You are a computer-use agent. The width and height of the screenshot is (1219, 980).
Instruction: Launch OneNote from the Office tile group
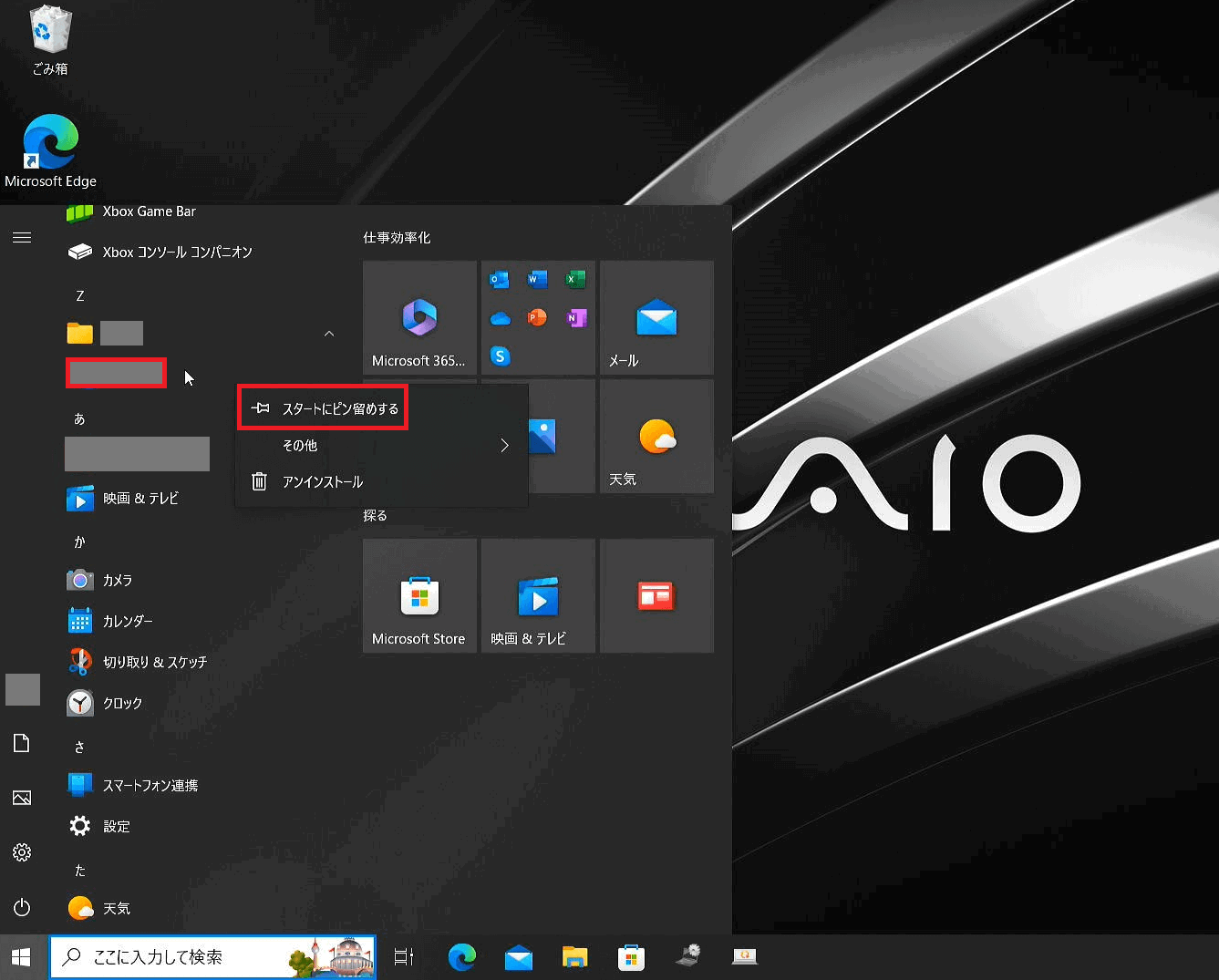click(x=575, y=318)
